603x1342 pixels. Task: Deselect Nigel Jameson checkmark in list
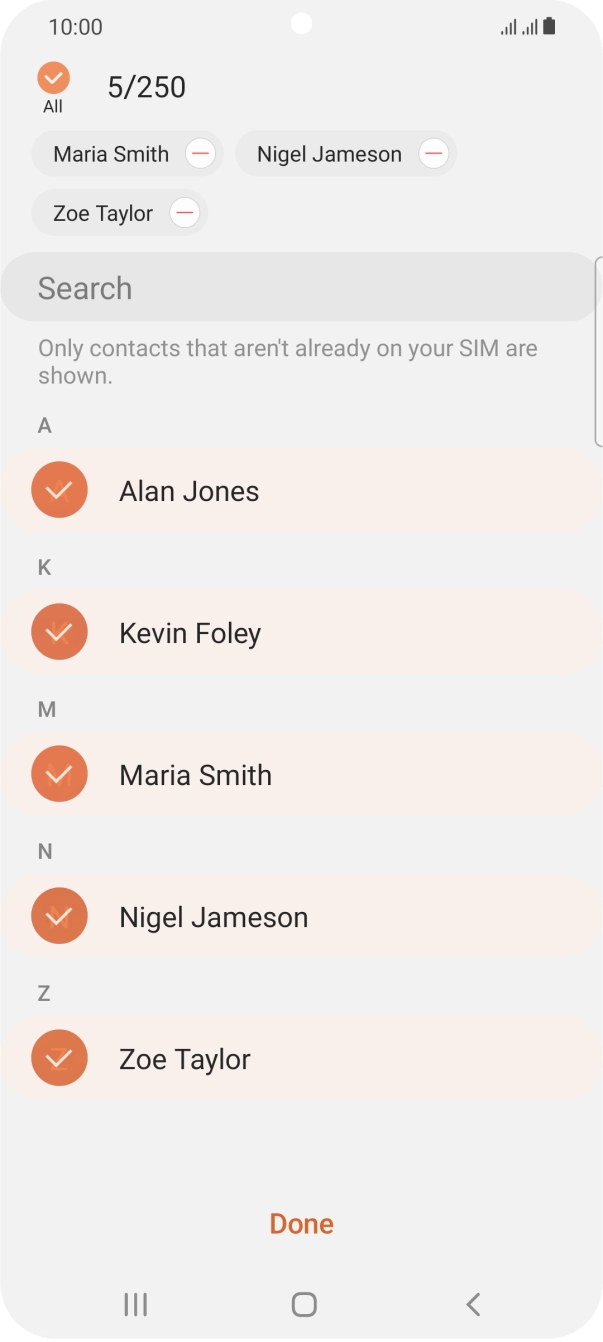coord(59,916)
